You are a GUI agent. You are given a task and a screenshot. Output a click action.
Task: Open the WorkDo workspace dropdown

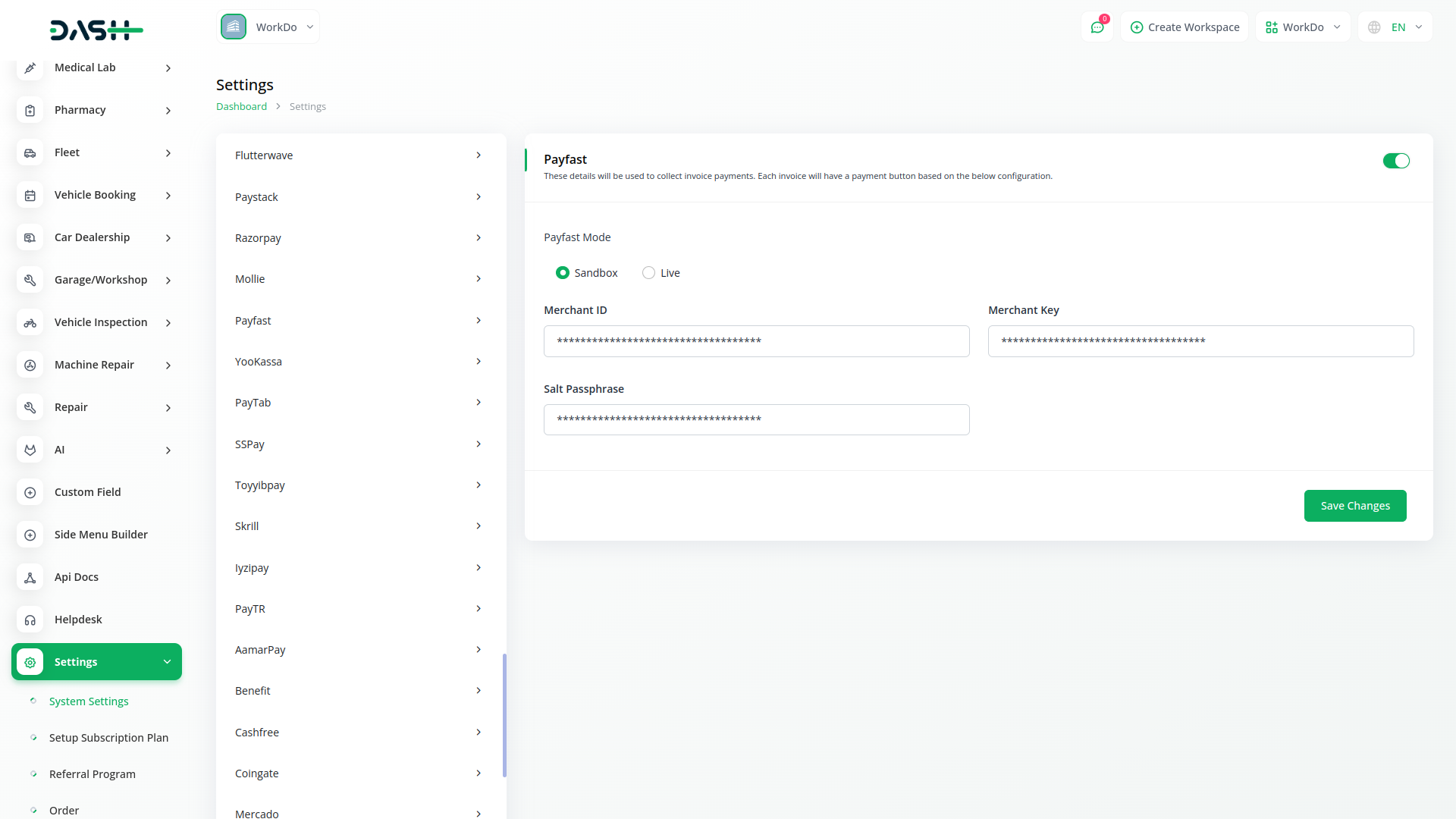point(268,27)
